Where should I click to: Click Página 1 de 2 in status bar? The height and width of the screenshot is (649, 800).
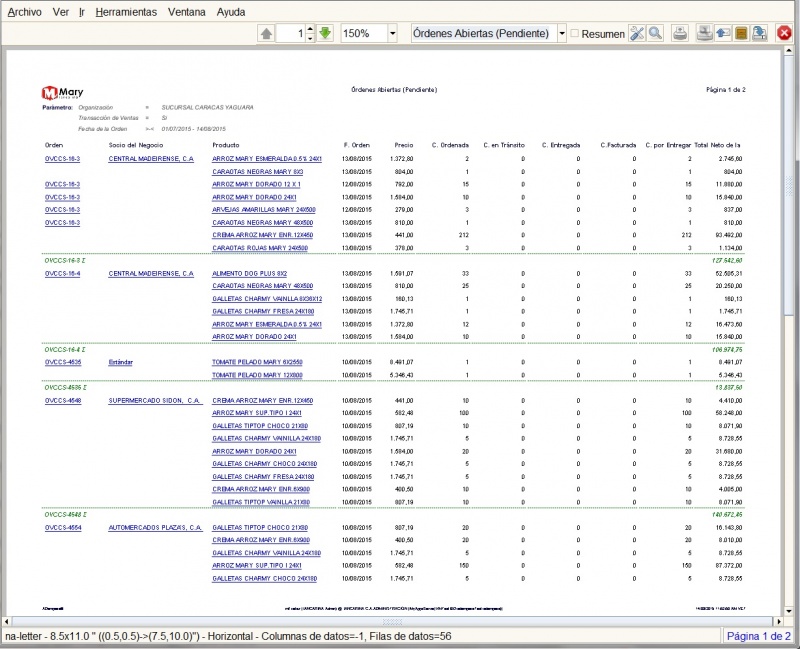click(x=759, y=636)
